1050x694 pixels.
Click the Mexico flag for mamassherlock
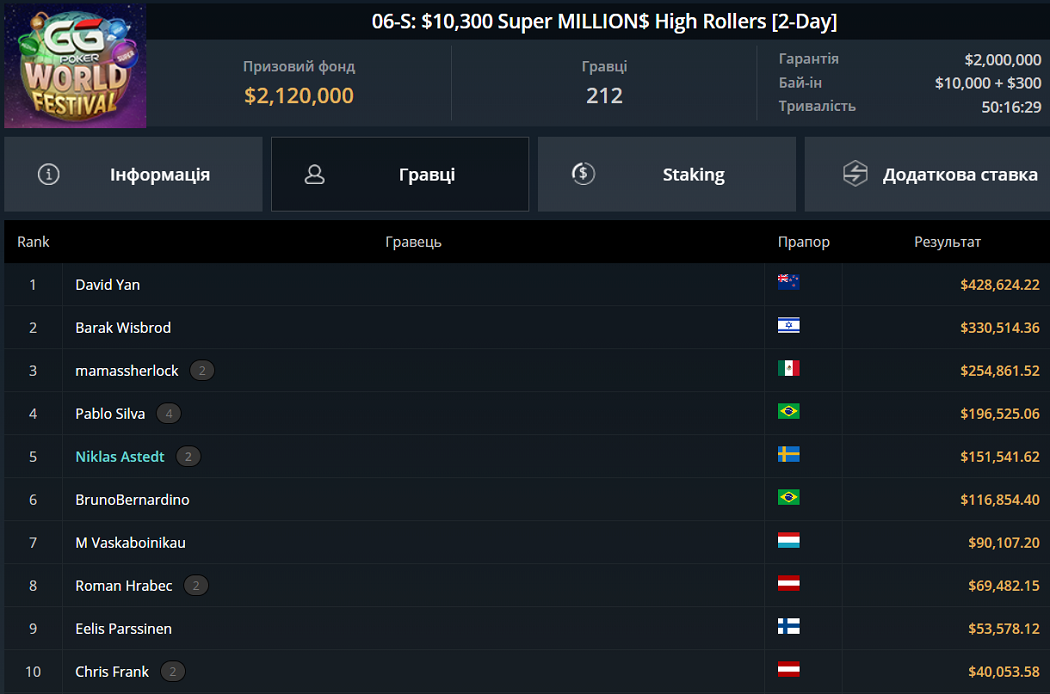tap(788, 368)
